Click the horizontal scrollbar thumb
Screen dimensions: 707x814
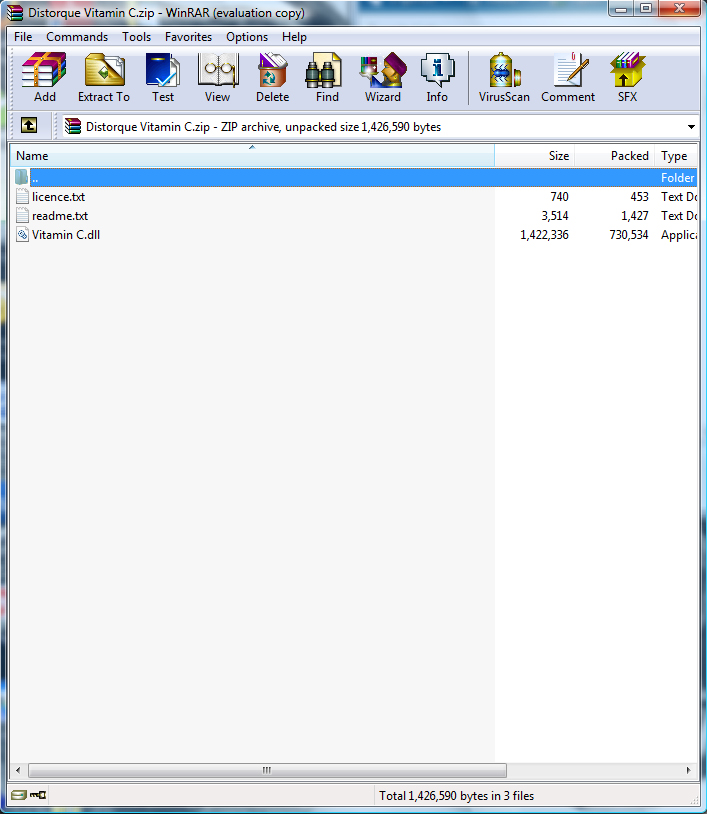coord(267,770)
